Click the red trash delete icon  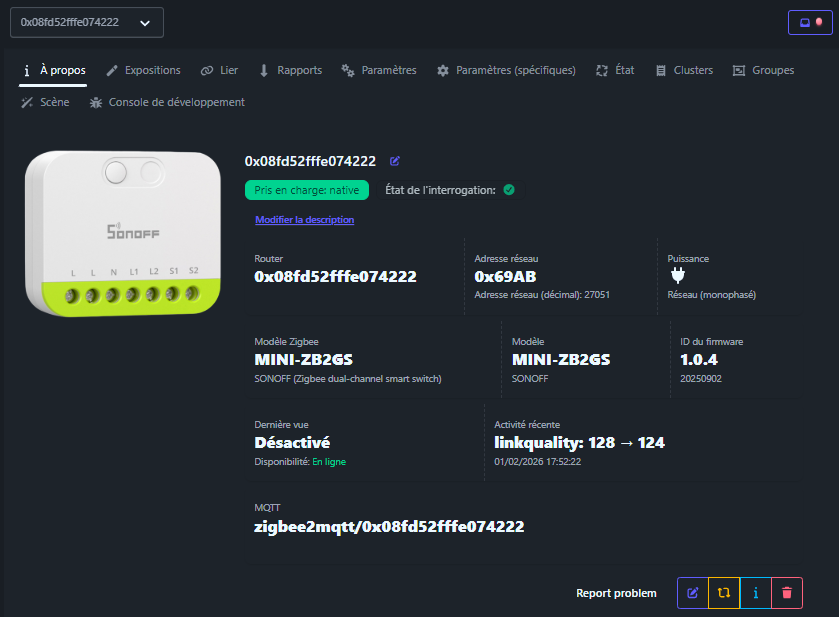pyautogui.click(x=787, y=593)
